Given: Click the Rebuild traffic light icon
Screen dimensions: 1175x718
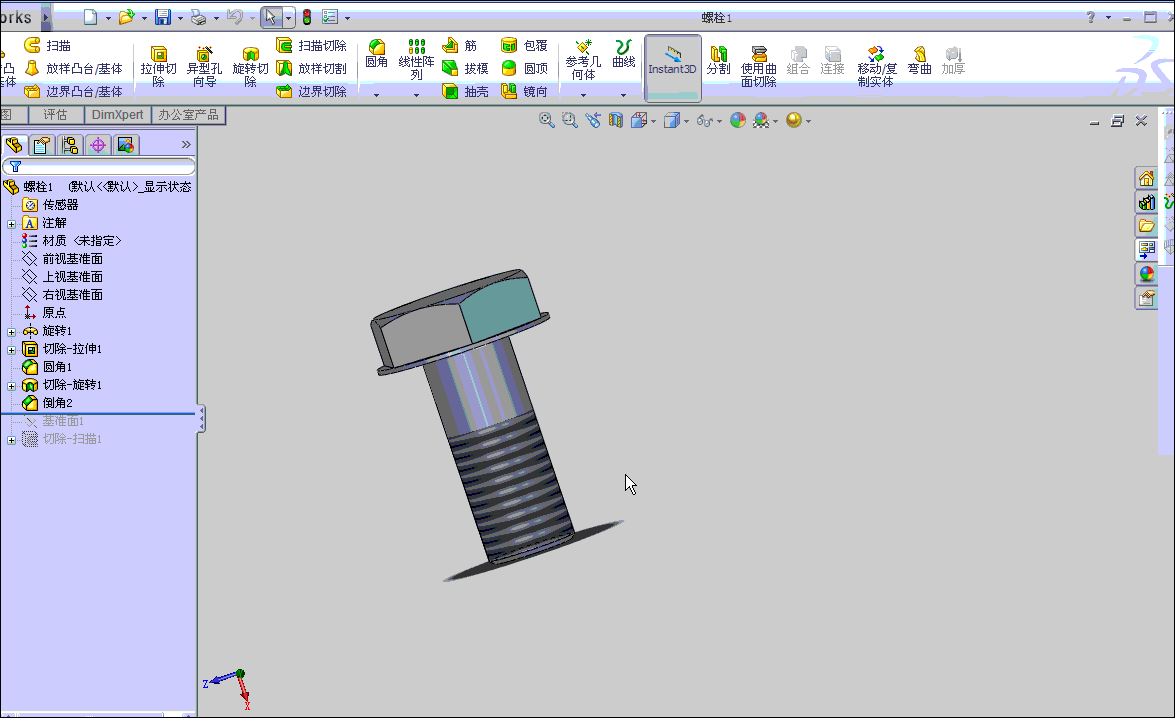Looking at the screenshot, I should click(x=306, y=16).
